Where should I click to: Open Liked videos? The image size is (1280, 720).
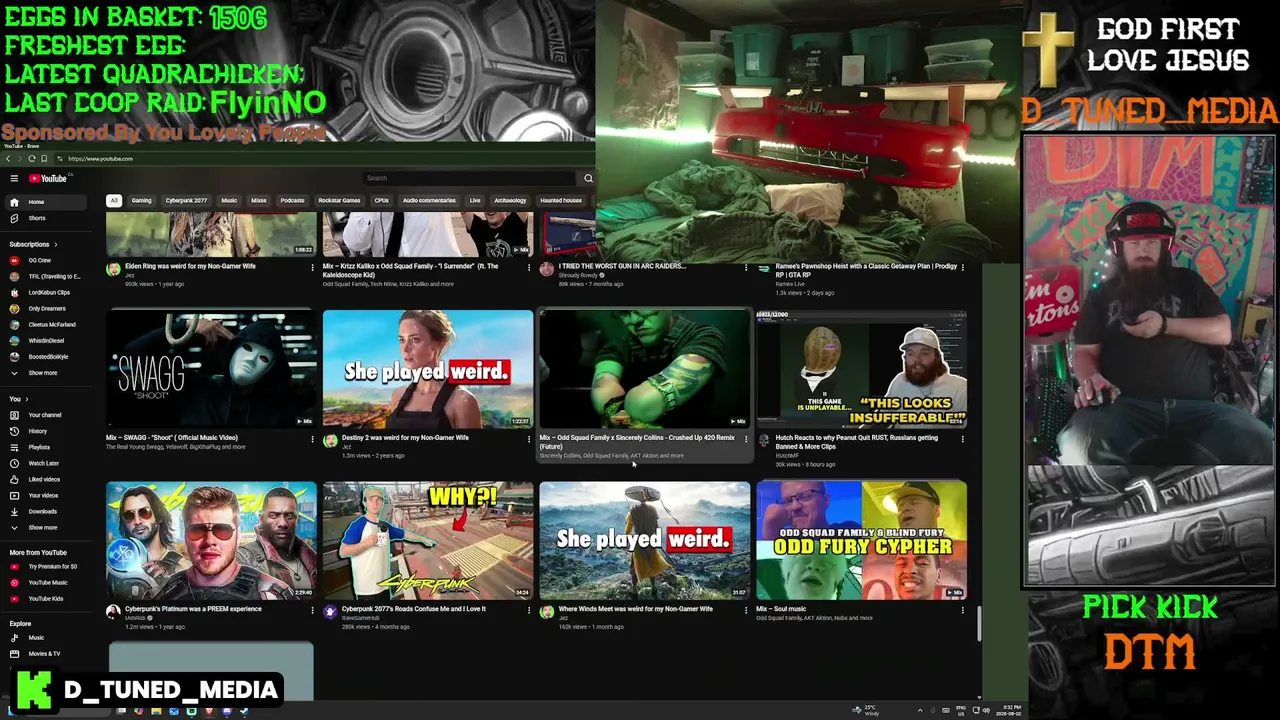point(46,479)
